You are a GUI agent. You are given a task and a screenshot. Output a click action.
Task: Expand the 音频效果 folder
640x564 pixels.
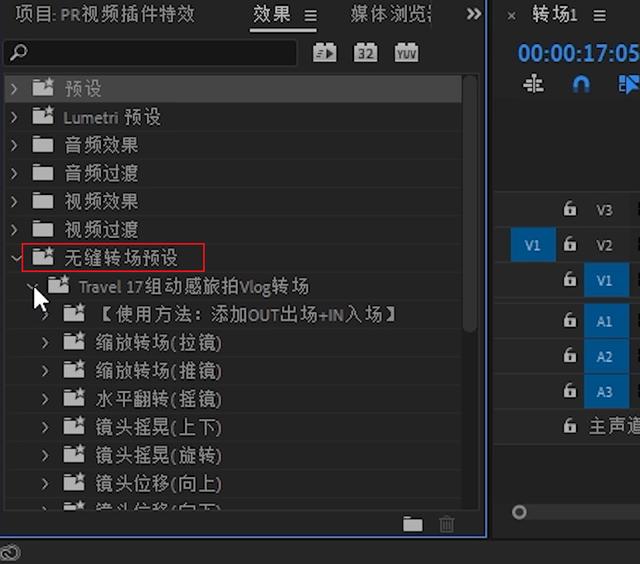14,145
